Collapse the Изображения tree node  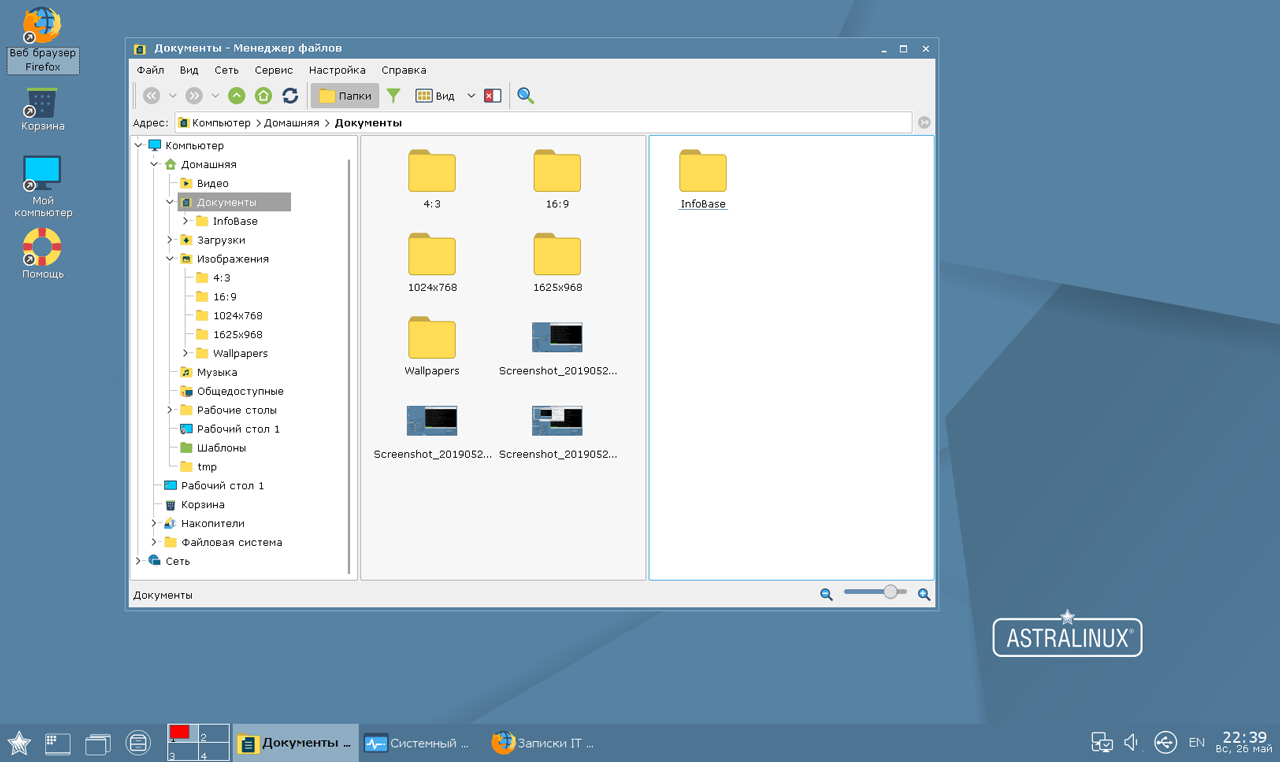coord(171,259)
